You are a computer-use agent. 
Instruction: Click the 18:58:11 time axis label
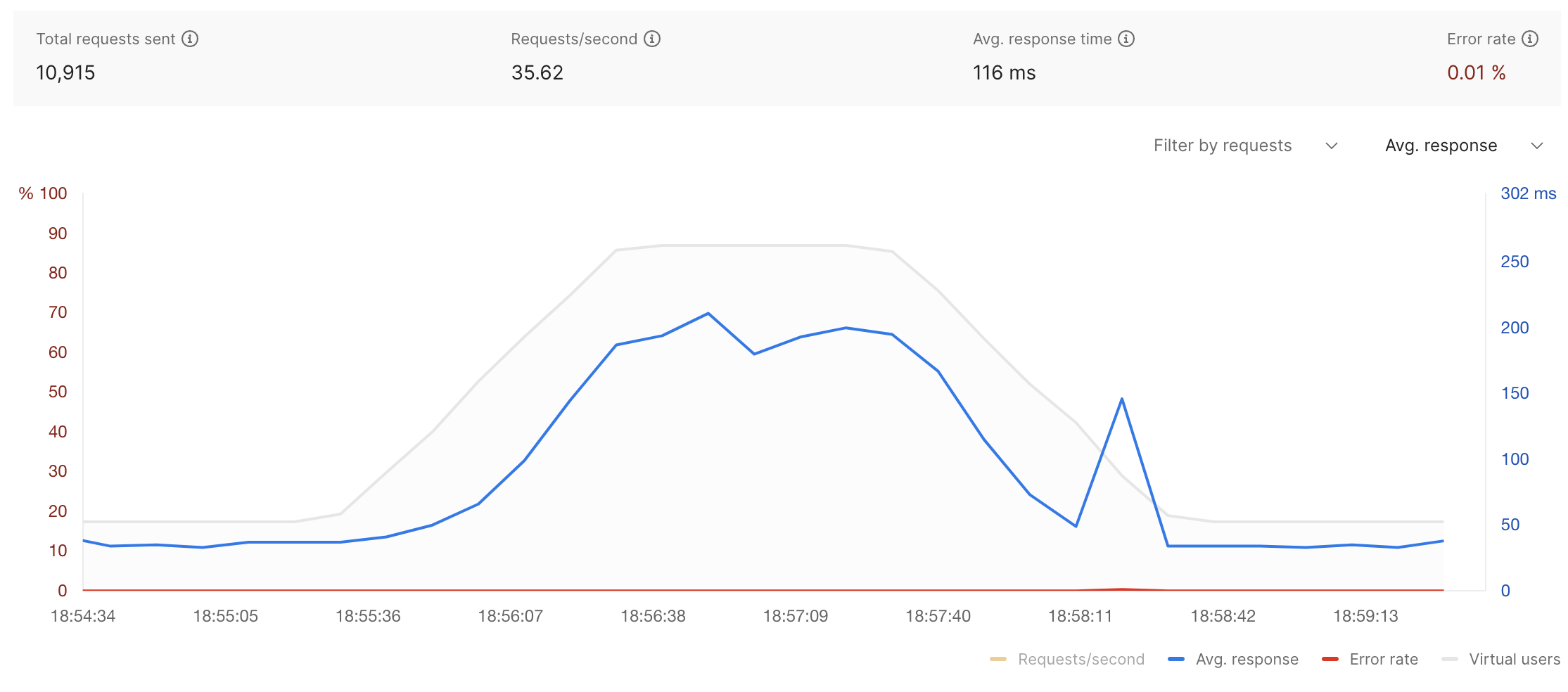pos(1080,616)
